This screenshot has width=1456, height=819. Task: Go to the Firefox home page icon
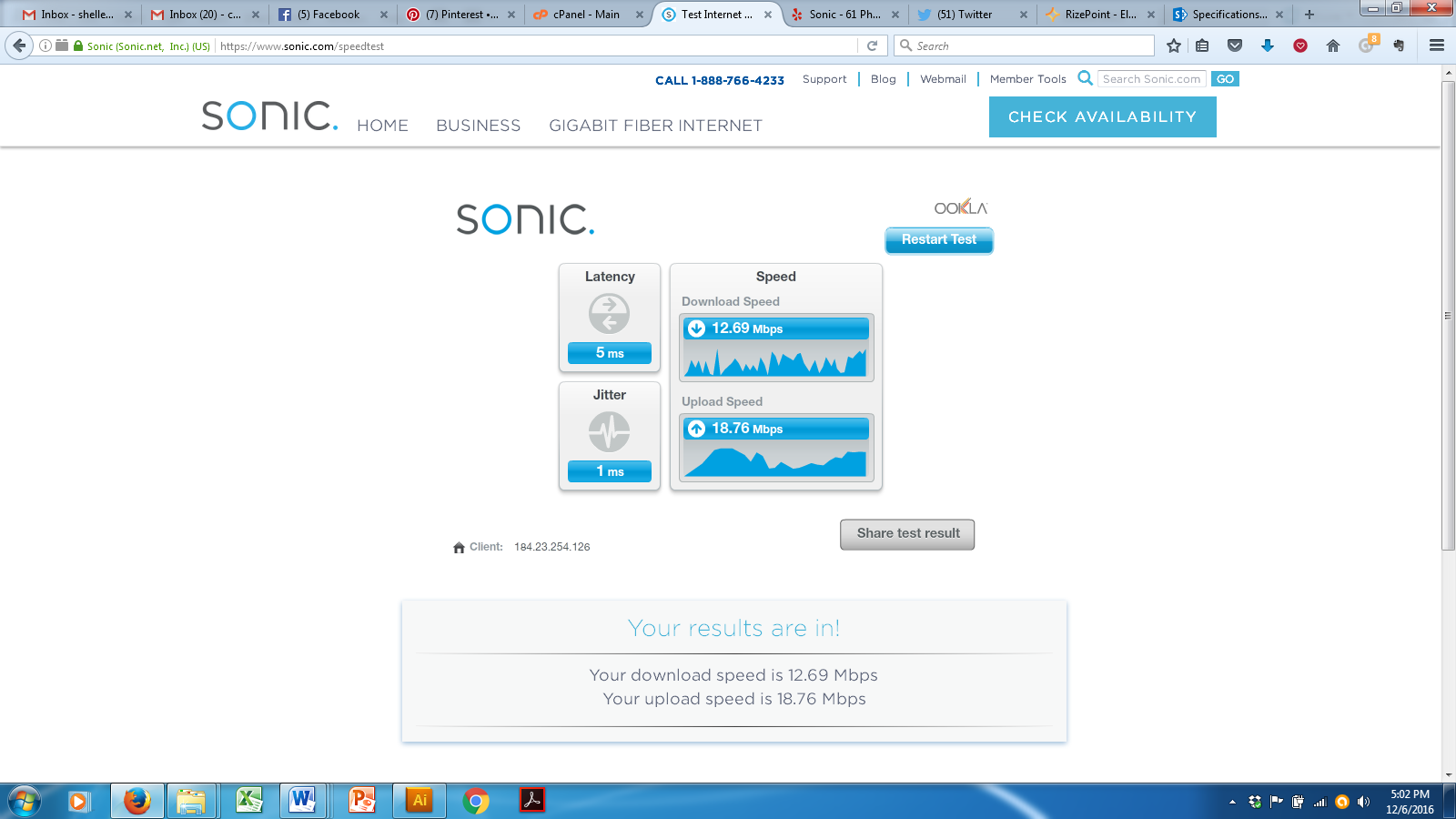click(x=1333, y=45)
